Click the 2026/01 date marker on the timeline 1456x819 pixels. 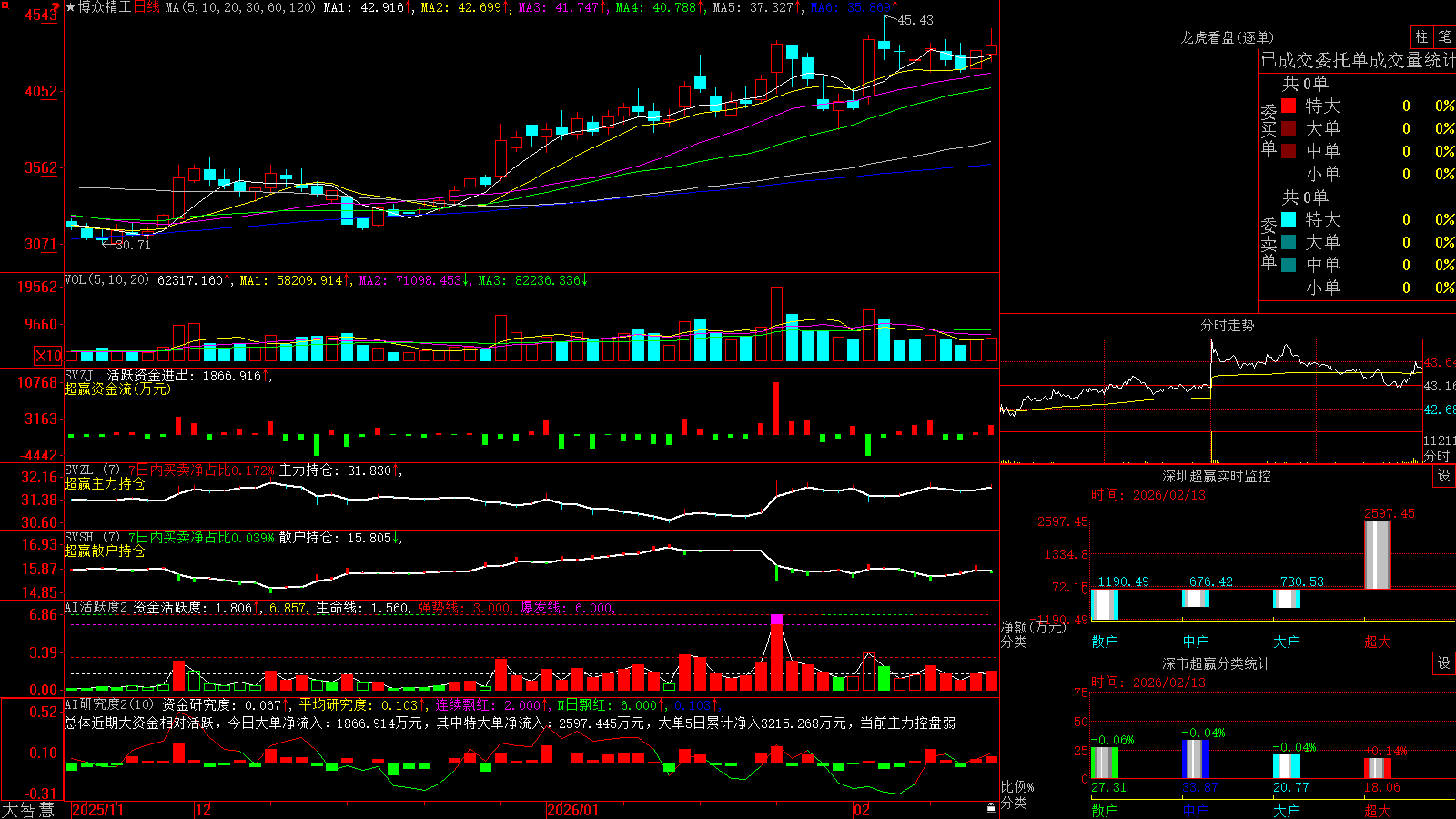(x=572, y=810)
